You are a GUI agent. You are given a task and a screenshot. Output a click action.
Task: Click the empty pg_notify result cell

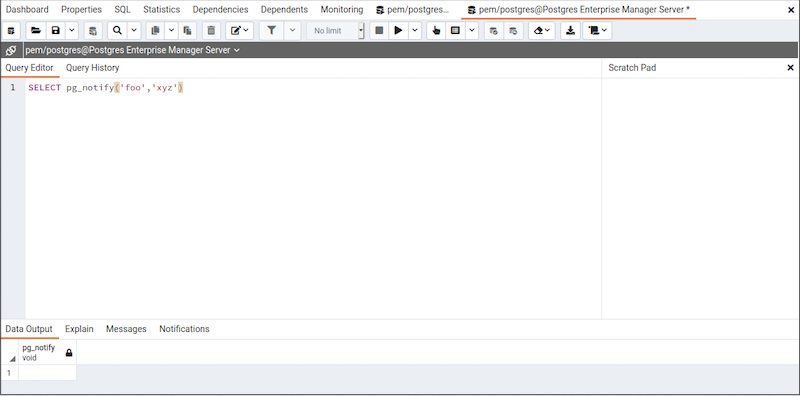point(47,373)
